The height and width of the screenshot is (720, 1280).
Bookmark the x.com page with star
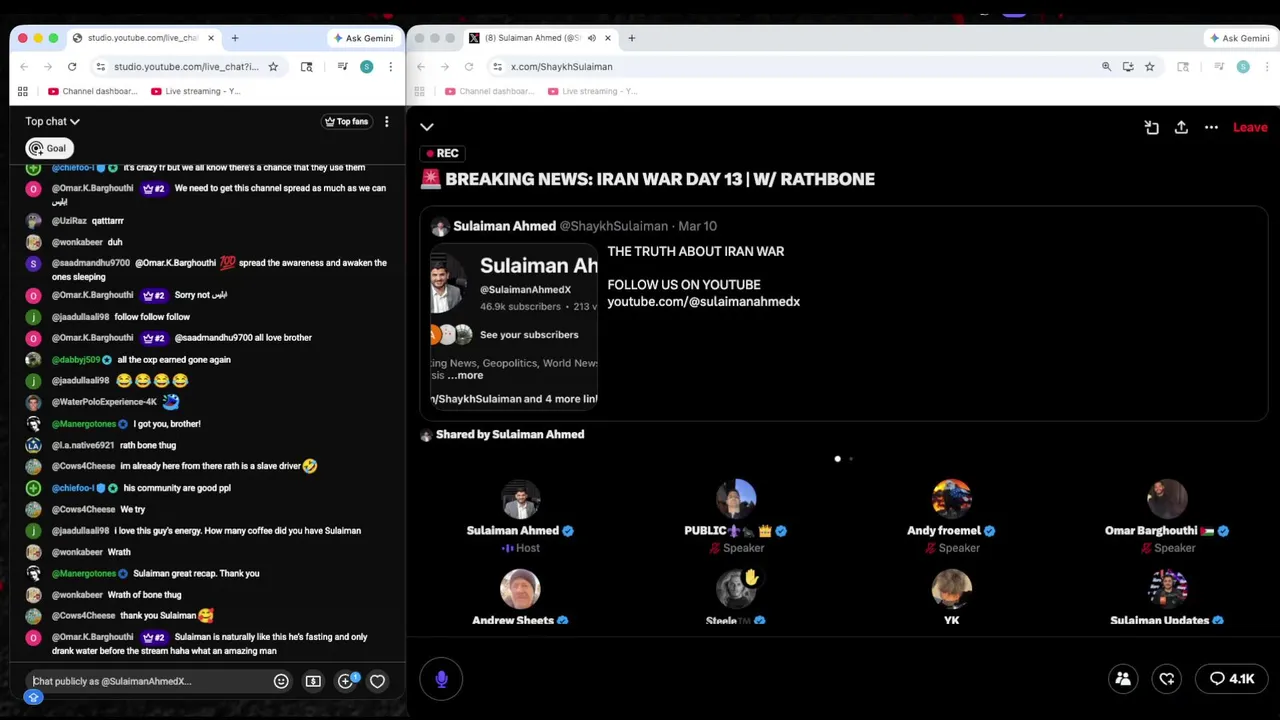(1149, 67)
